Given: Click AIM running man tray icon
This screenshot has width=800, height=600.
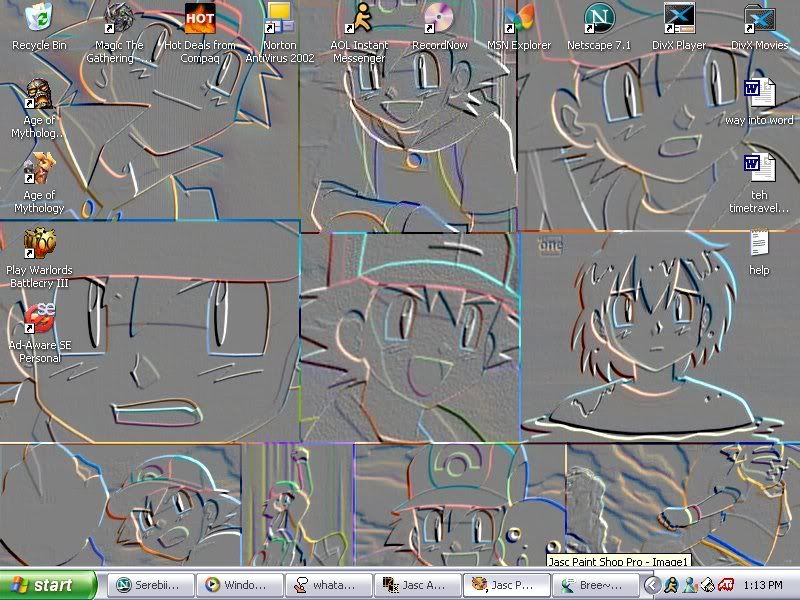Looking at the screenshot, I should pyautogui.click(x=671, y=585).
